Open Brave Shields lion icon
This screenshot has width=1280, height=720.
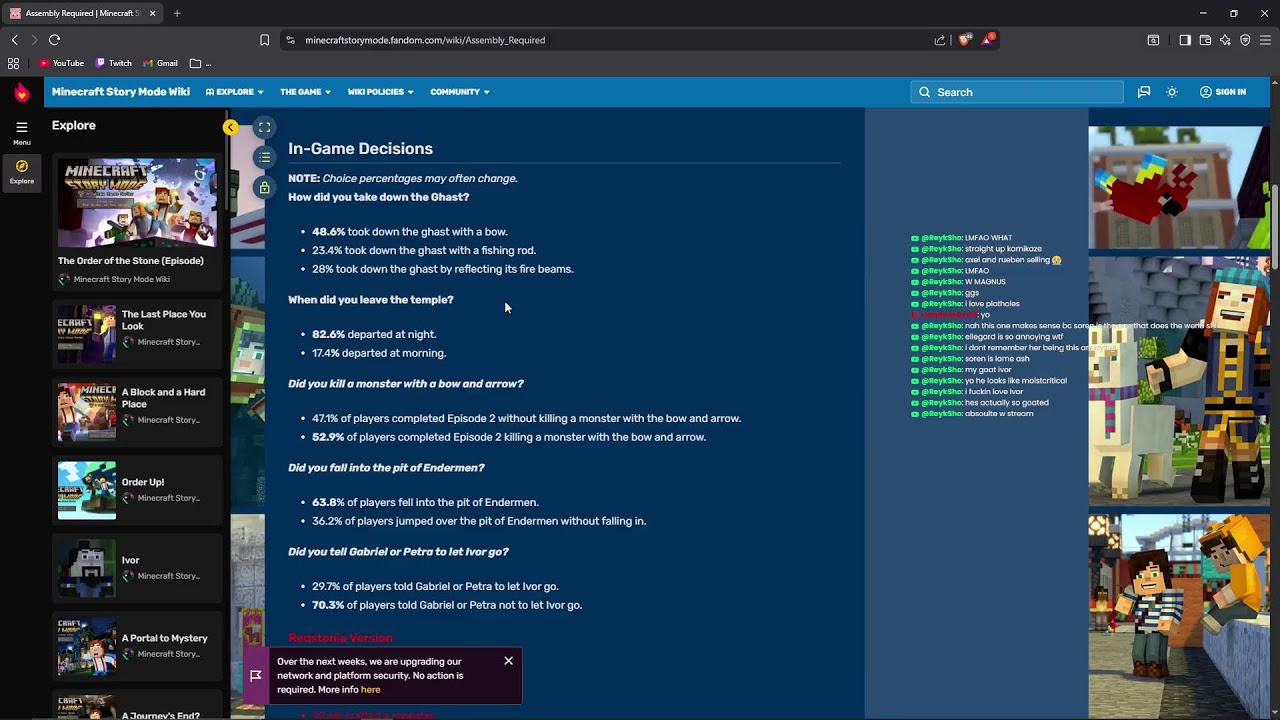click(964, 40)
